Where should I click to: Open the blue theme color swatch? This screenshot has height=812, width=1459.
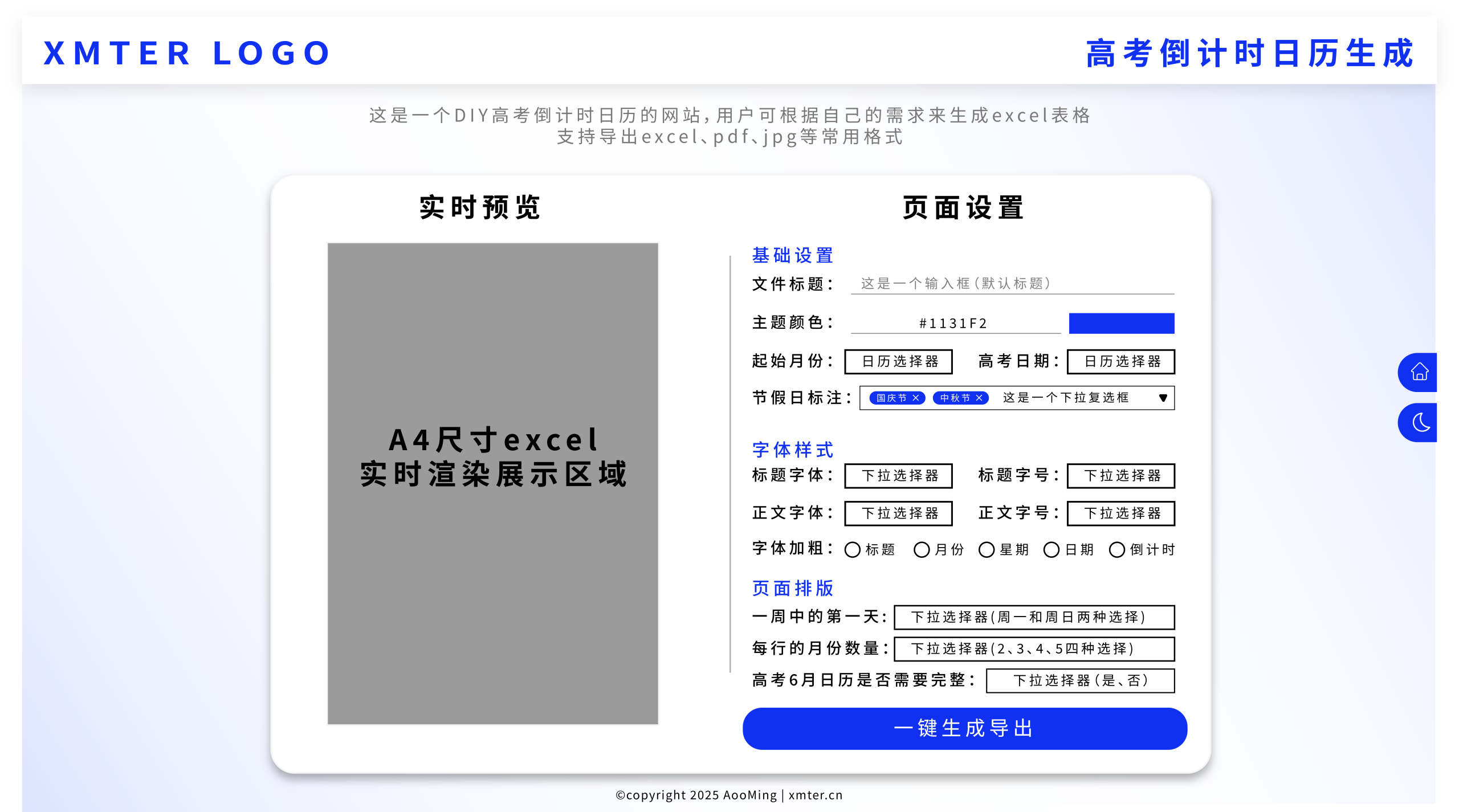(1121, 323)
